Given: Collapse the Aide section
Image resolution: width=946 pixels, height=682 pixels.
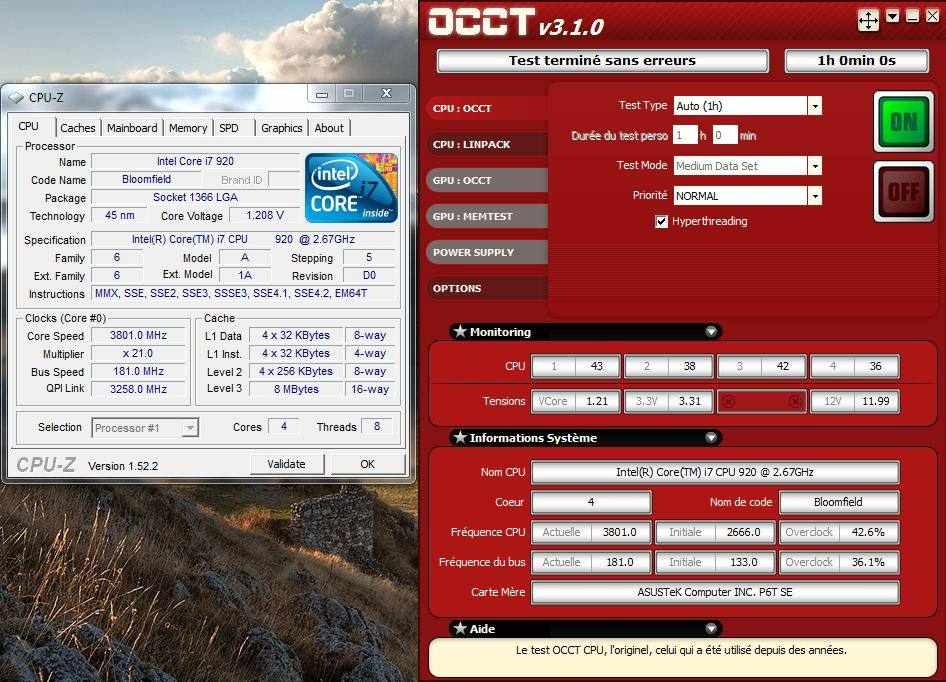Looking at the screenshot, I should coord(711,628).
